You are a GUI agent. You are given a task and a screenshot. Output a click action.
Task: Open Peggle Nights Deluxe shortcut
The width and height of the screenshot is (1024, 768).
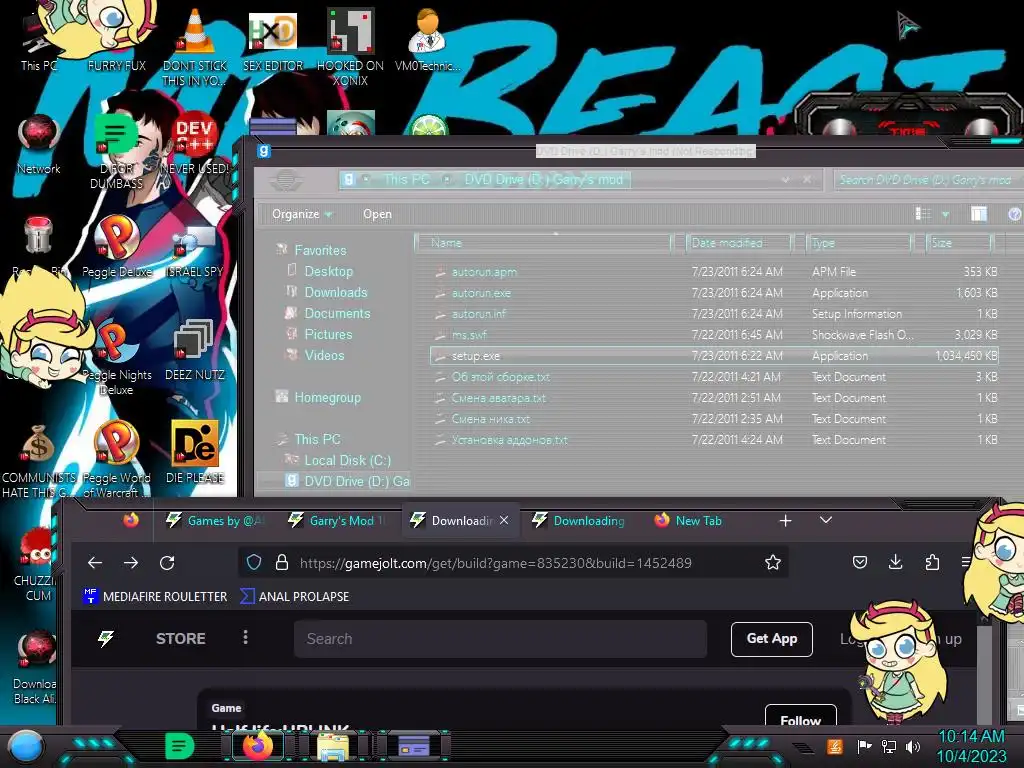click(x=116, y=358)
